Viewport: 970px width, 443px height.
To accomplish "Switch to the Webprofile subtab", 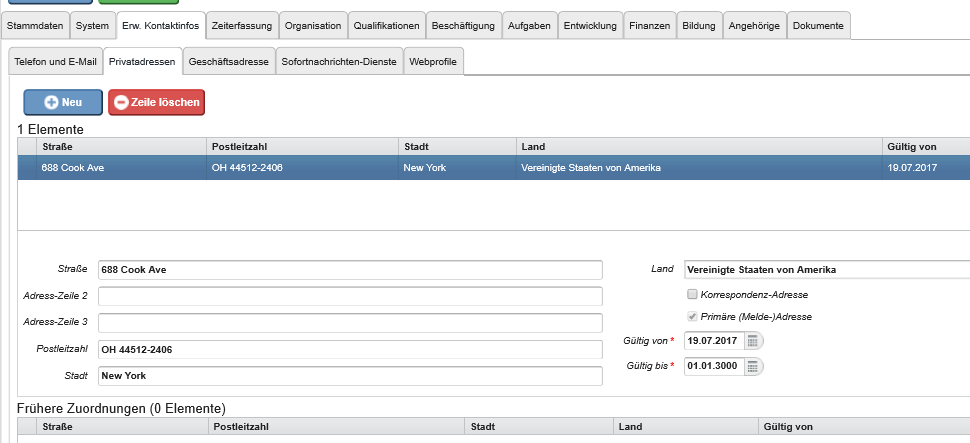I will tap(433, 62).
